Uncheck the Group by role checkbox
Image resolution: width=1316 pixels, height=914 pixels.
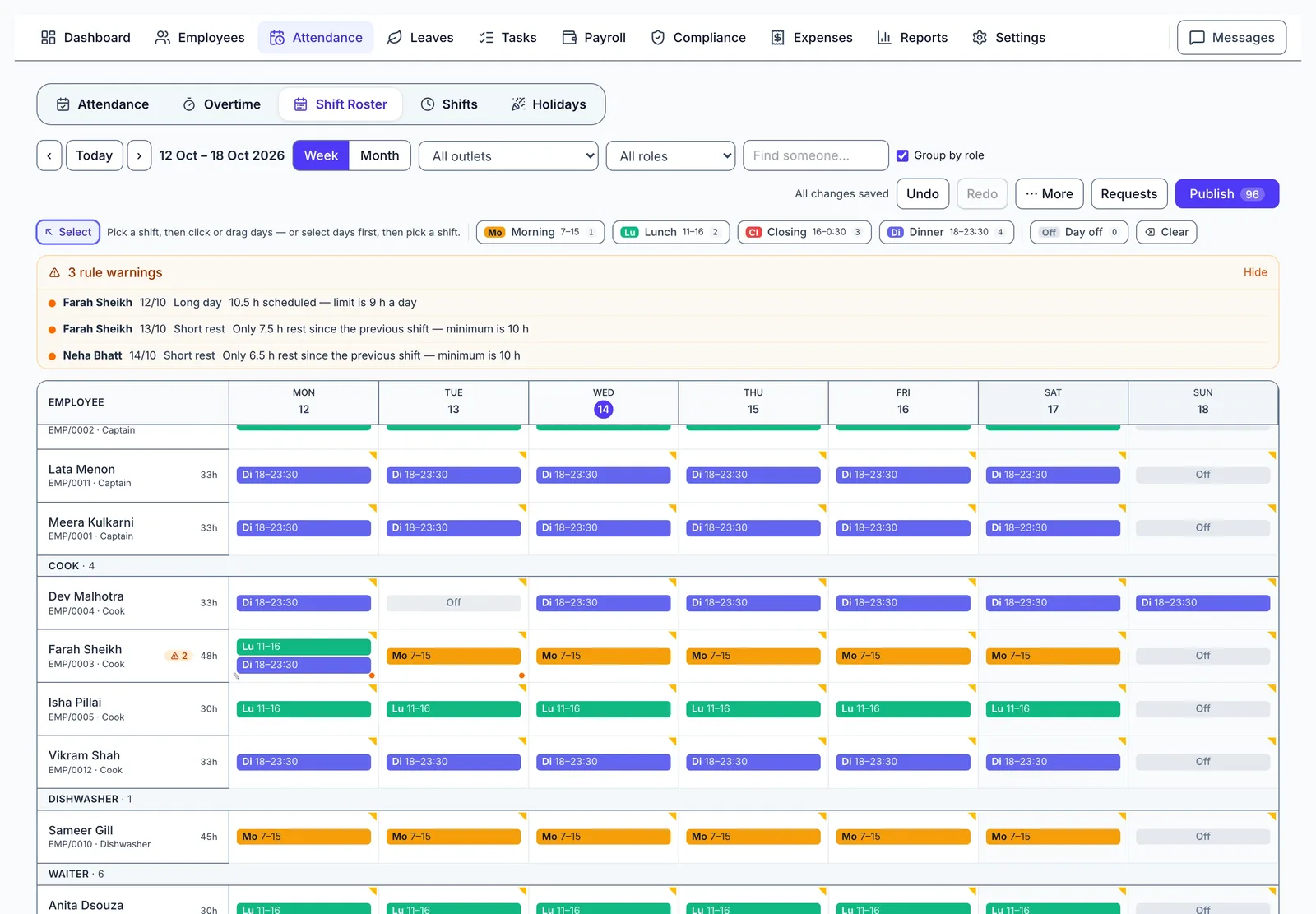902,155
